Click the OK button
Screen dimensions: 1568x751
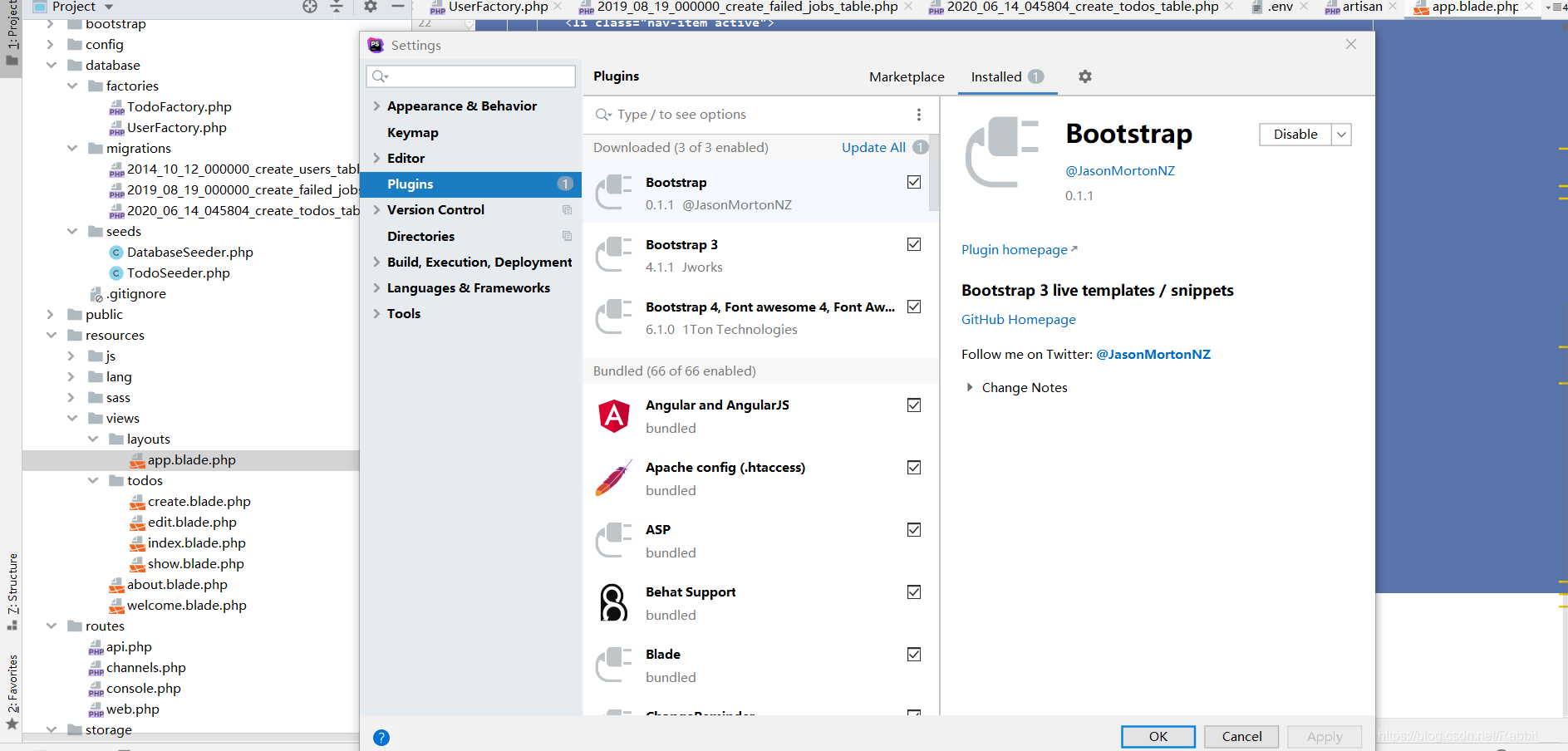click(x=1158, y=737)
